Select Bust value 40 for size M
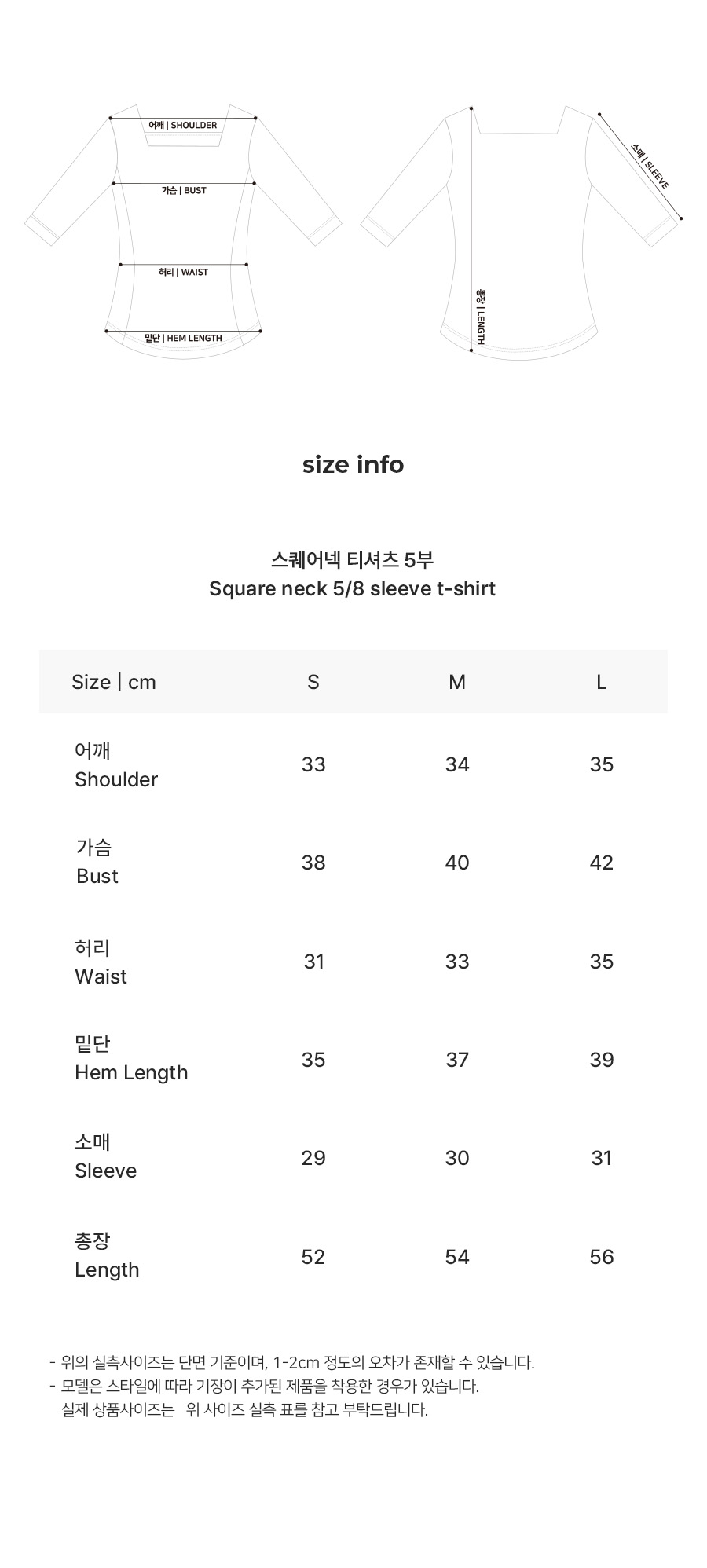 (x=457, y=863)
